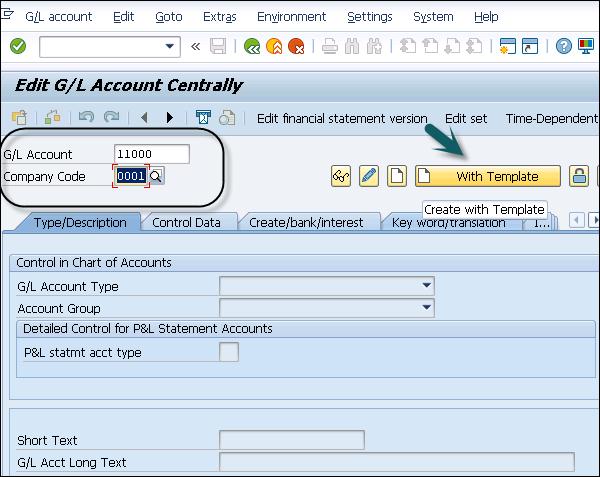Open the Edit menu

pos(124,17)
